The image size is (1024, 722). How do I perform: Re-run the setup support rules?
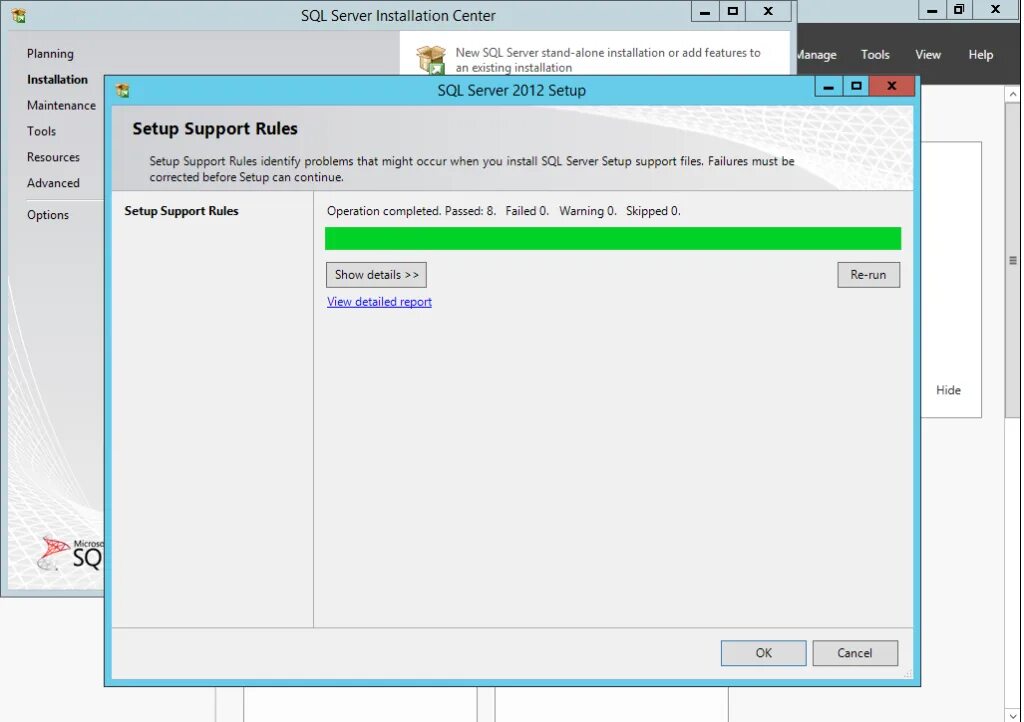click(868, 275)
